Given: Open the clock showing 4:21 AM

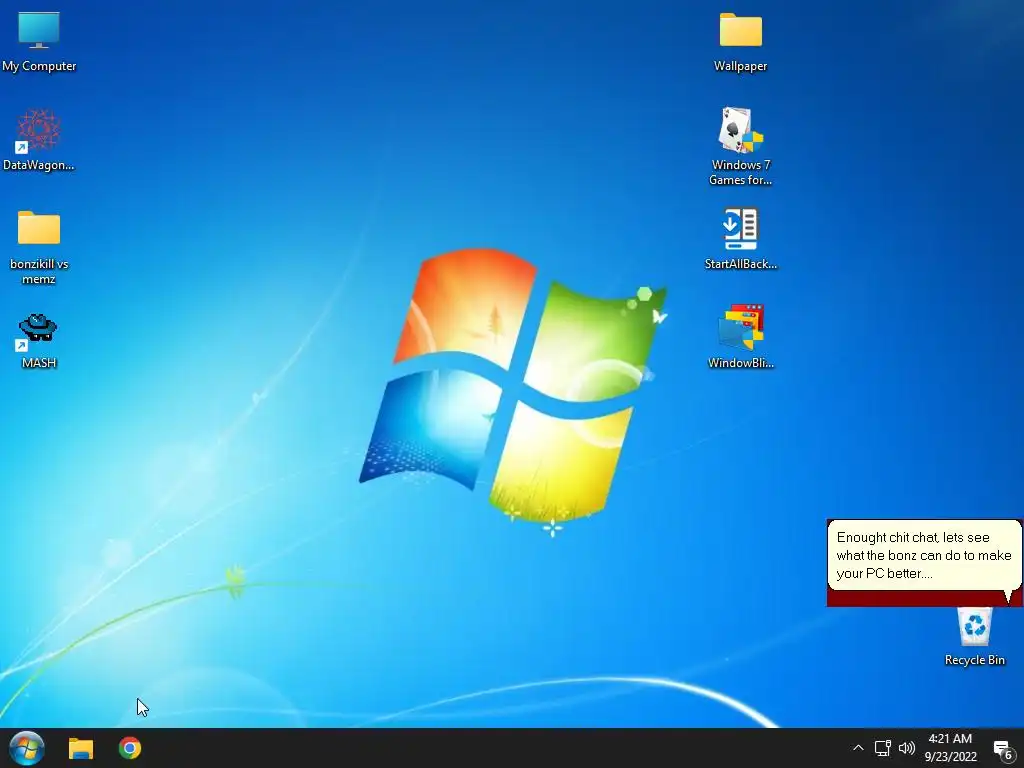Looking at the screenshot, I should point(950,748).
